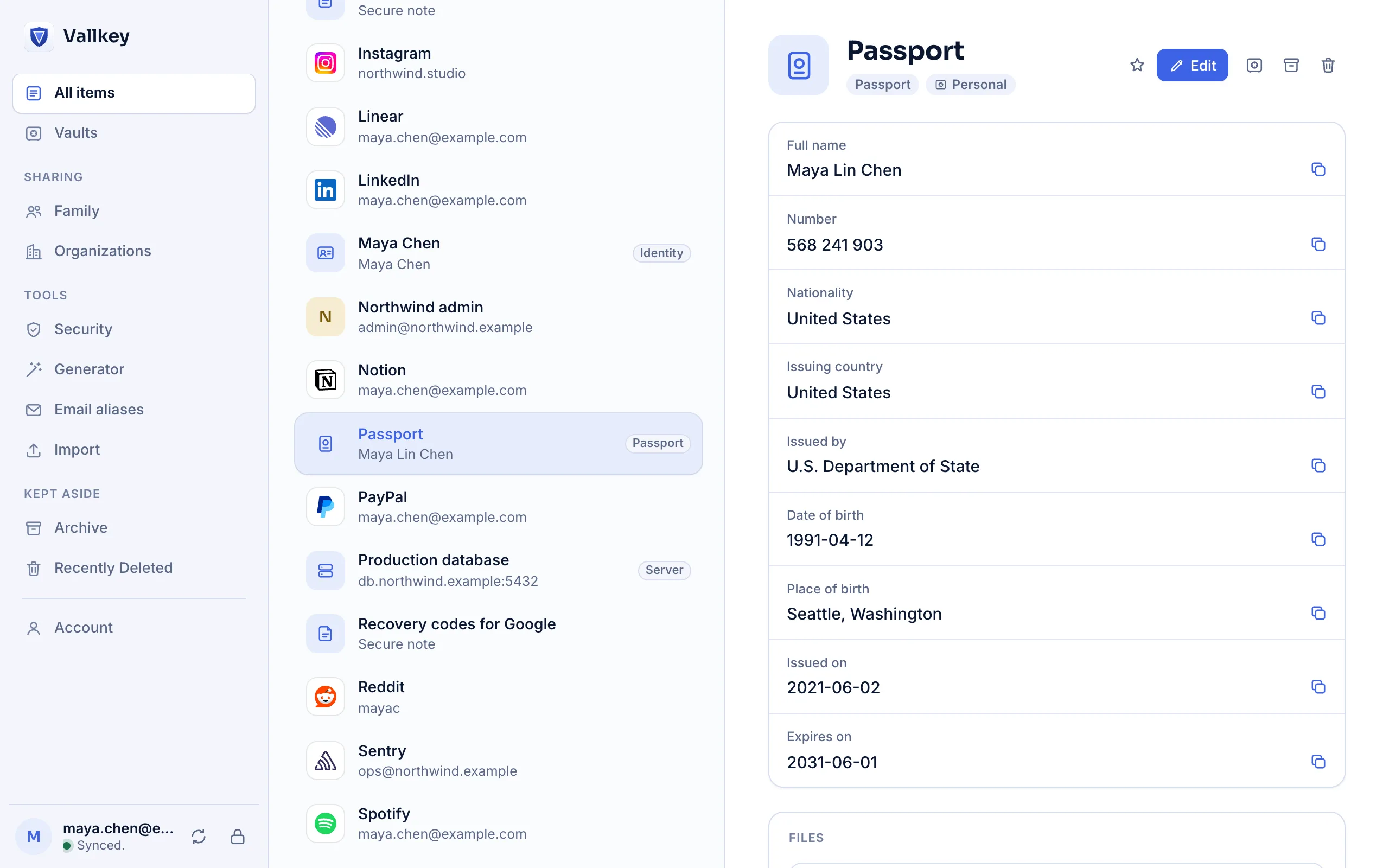Open All items in sidebar
This screenshot has height=868, width=1389.
tap(133, 93)
